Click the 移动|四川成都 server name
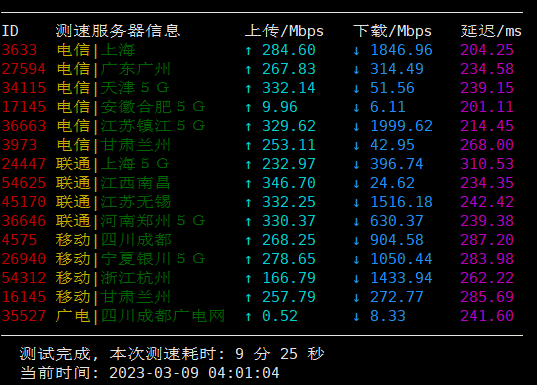Viewport: 537px width, 385px height. [x=113, y=240]
